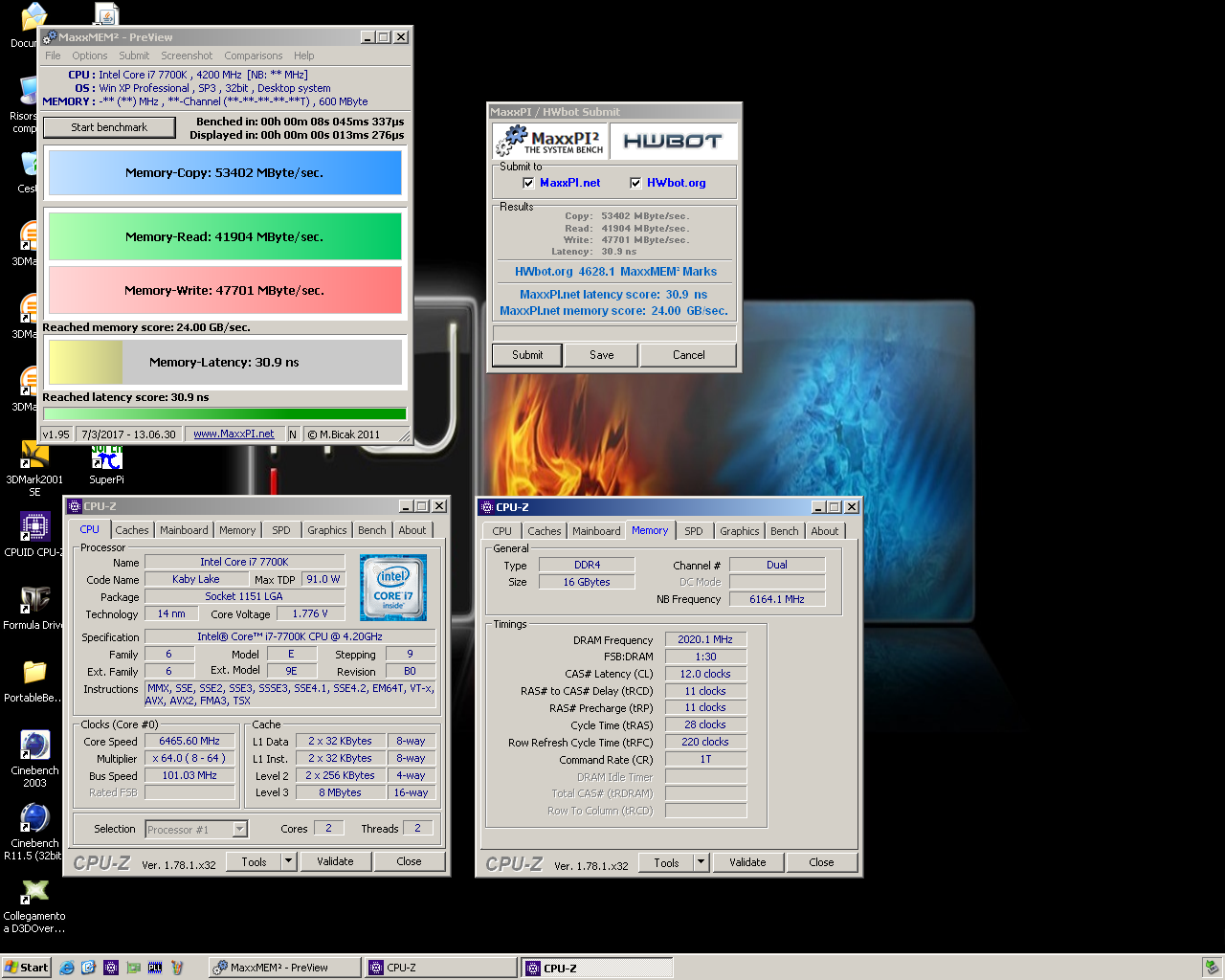Click the HWBOT logo in submit dialog
Screen dimensions: 1225x980
(x=673, y=141)
